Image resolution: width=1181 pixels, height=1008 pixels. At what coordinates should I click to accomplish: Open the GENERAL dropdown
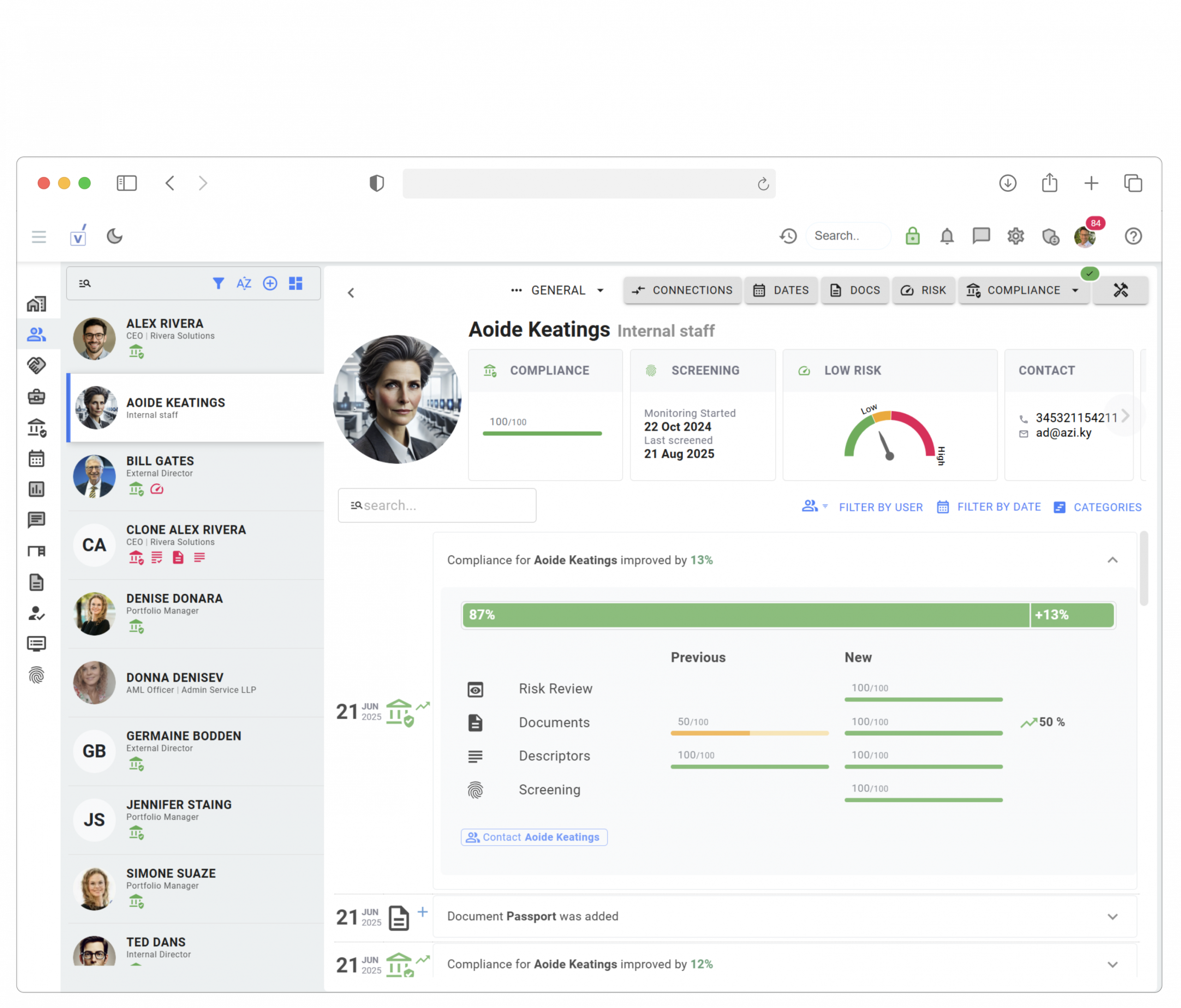558,290
